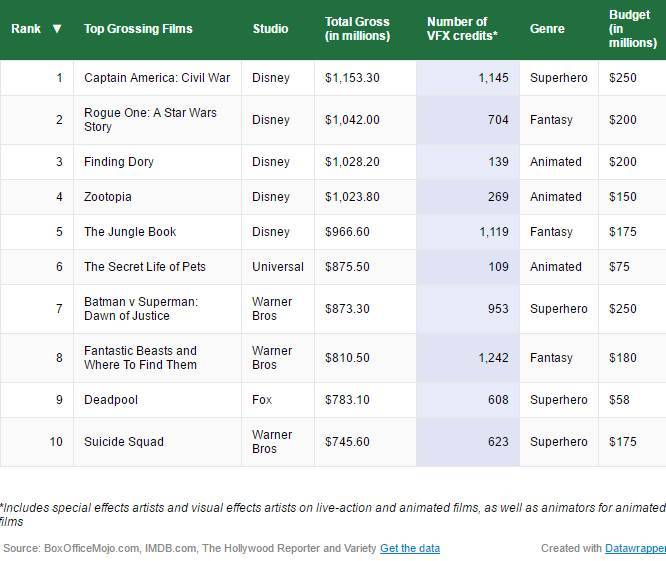Select the Suicide Squad title cell
The width and height of the screenshot is (666, 561).
[124, 442]
